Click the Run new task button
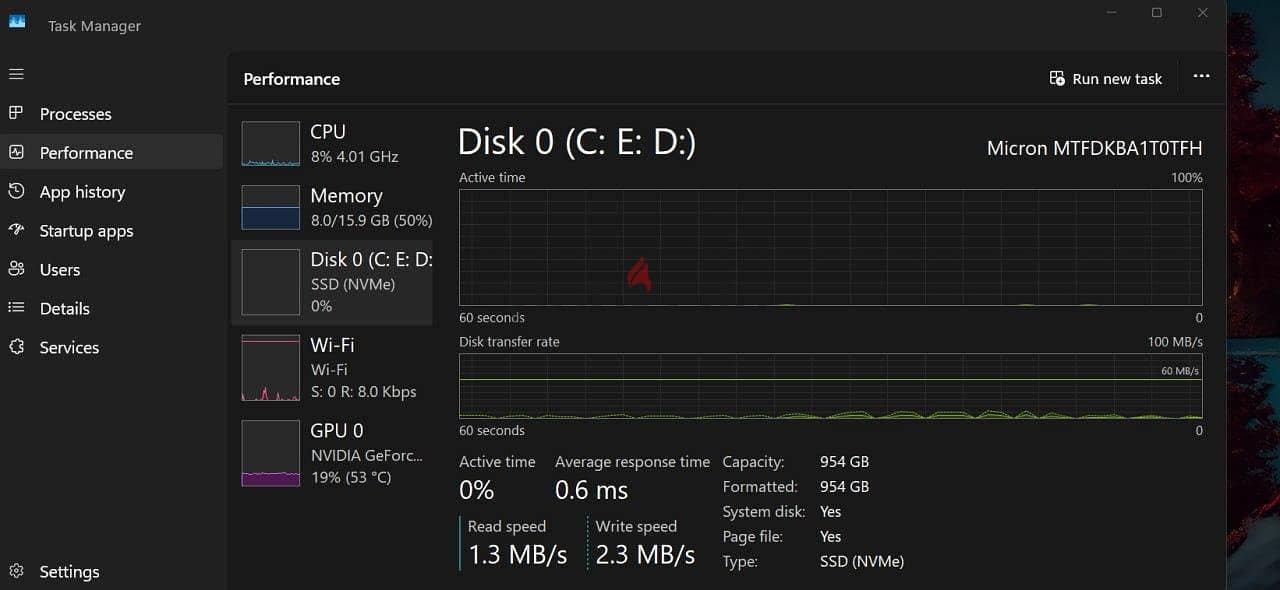The width and height of the screenshot is (1280, 590). coord(1106,78)
